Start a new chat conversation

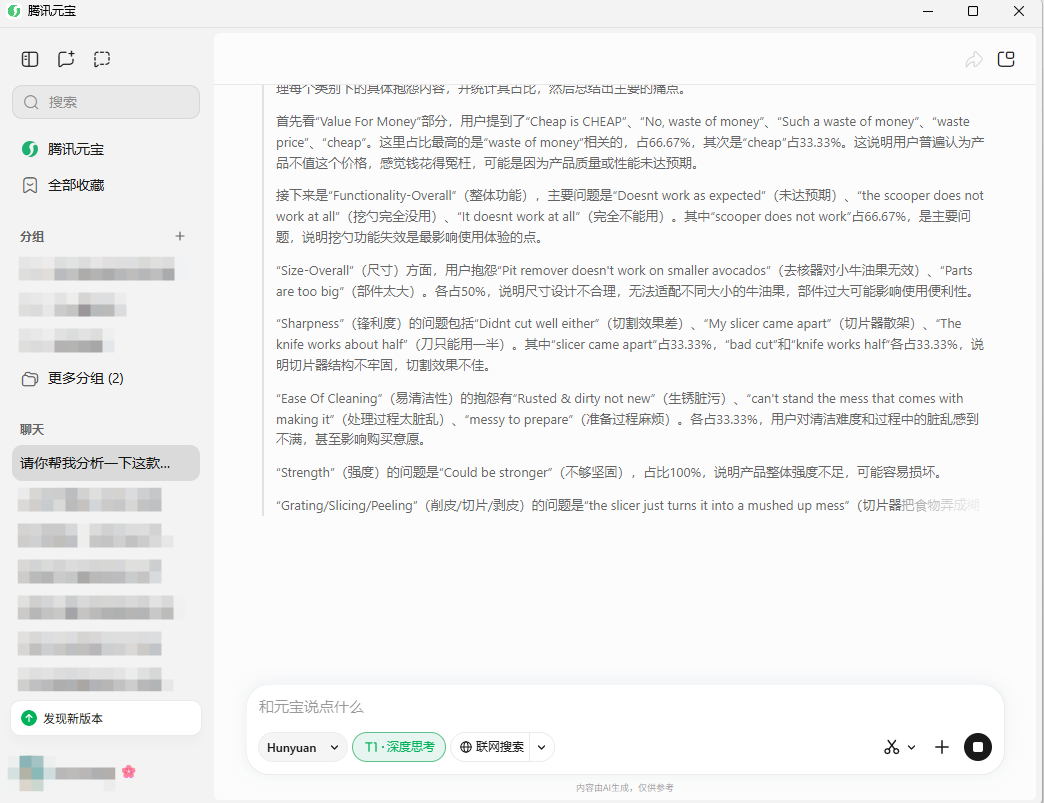pyautogui.click(x=66, y=59)
